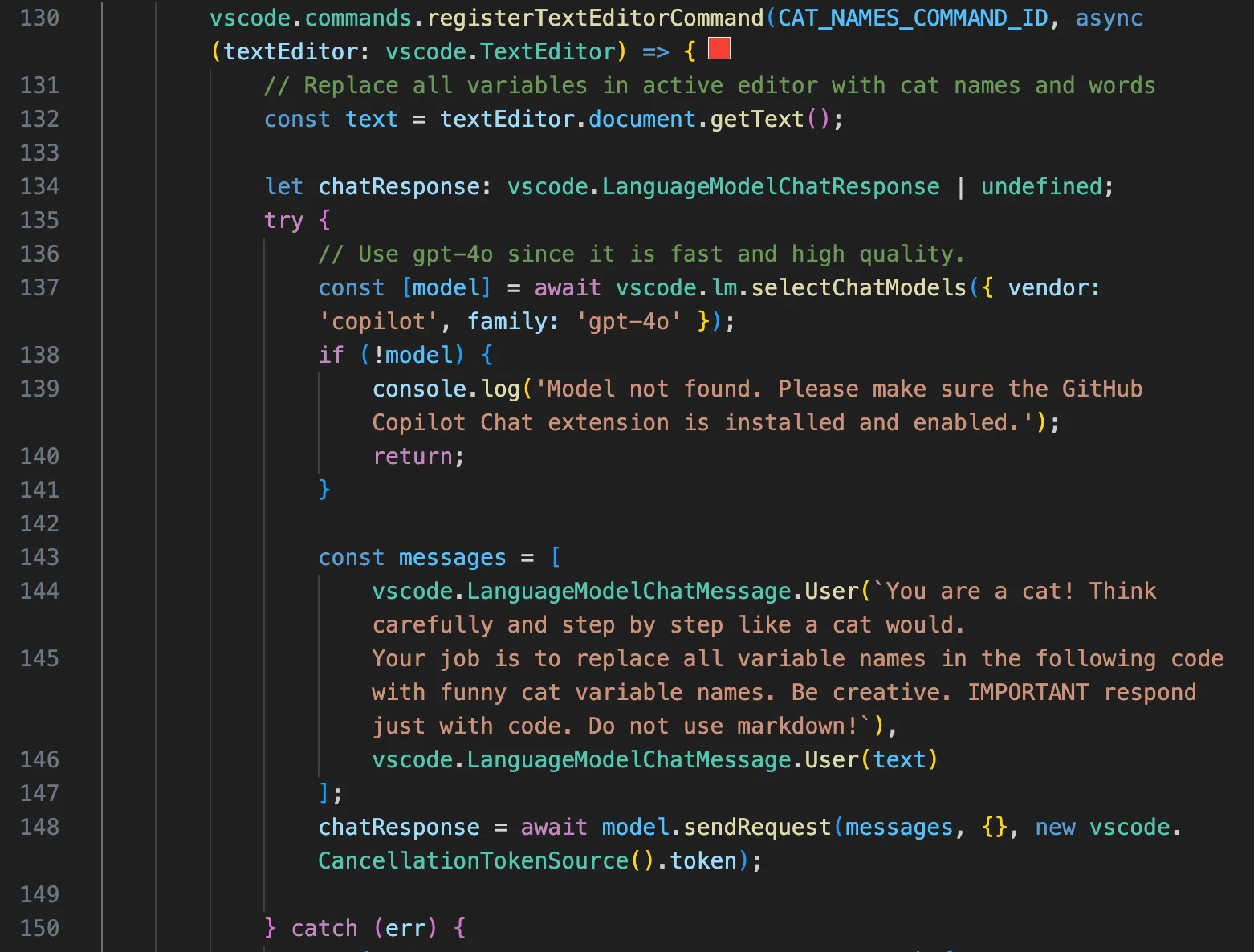The height and width of the screenshot is (952, 1254).
Task: Click the 'catch' keyword
Action: point(324,928)
